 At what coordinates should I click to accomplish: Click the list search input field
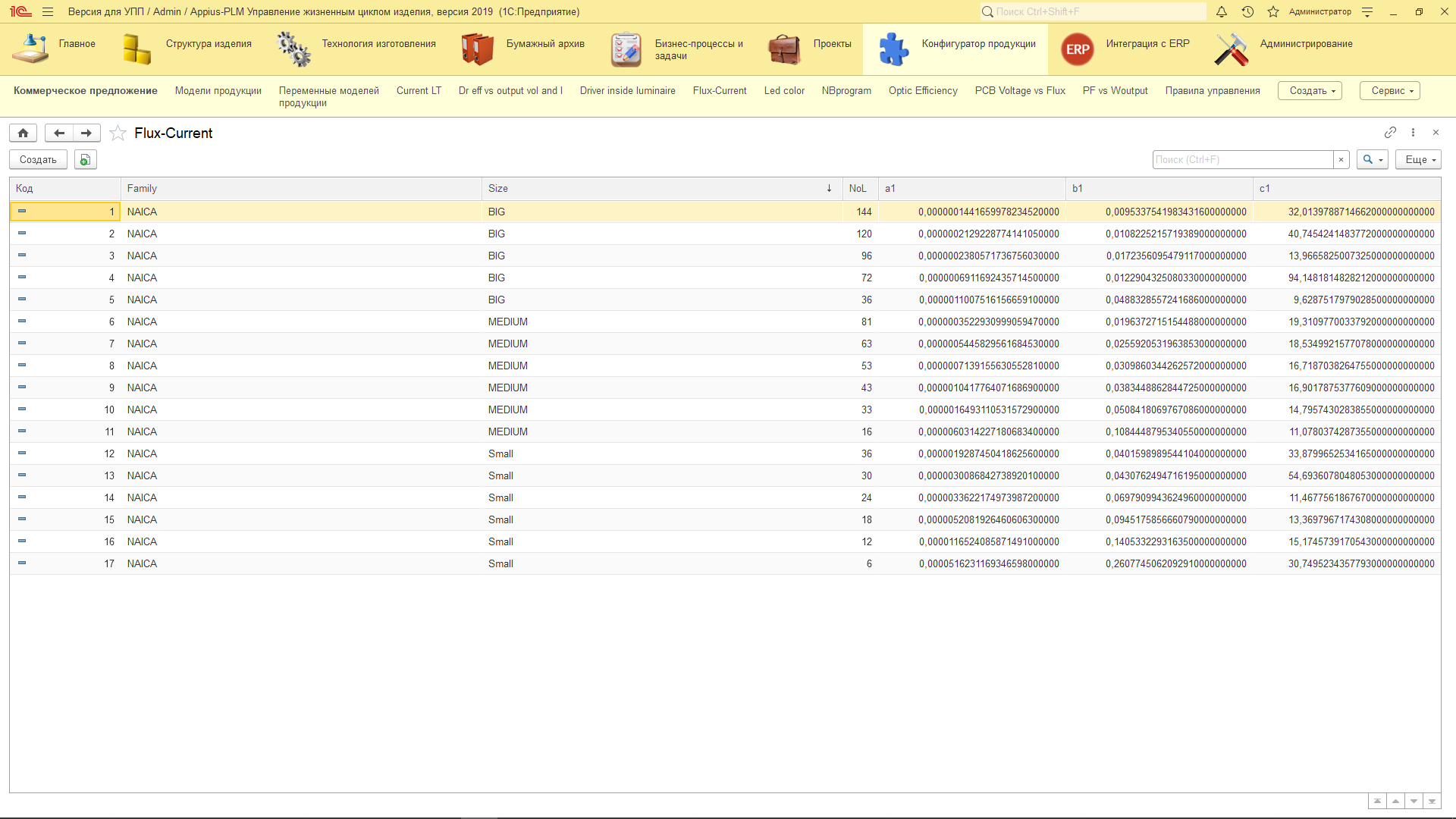click(1242, 160)
